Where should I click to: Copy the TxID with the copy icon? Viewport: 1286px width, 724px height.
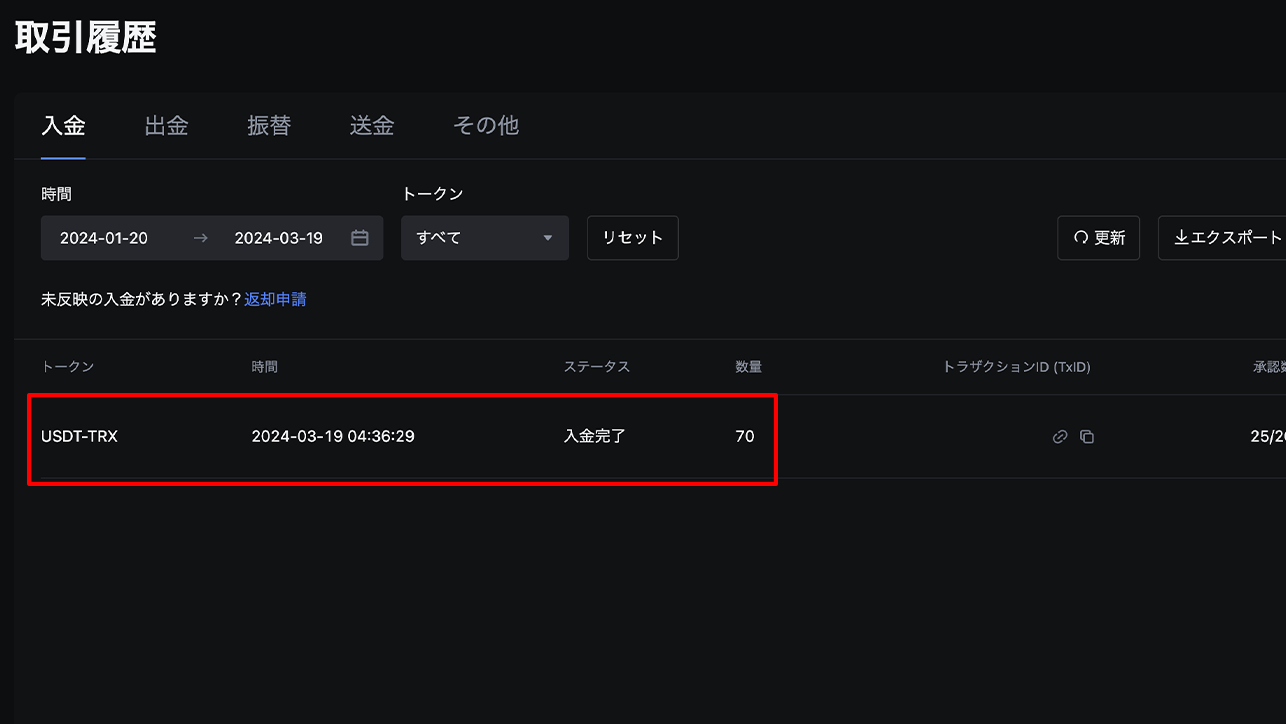click(1087, 437)
